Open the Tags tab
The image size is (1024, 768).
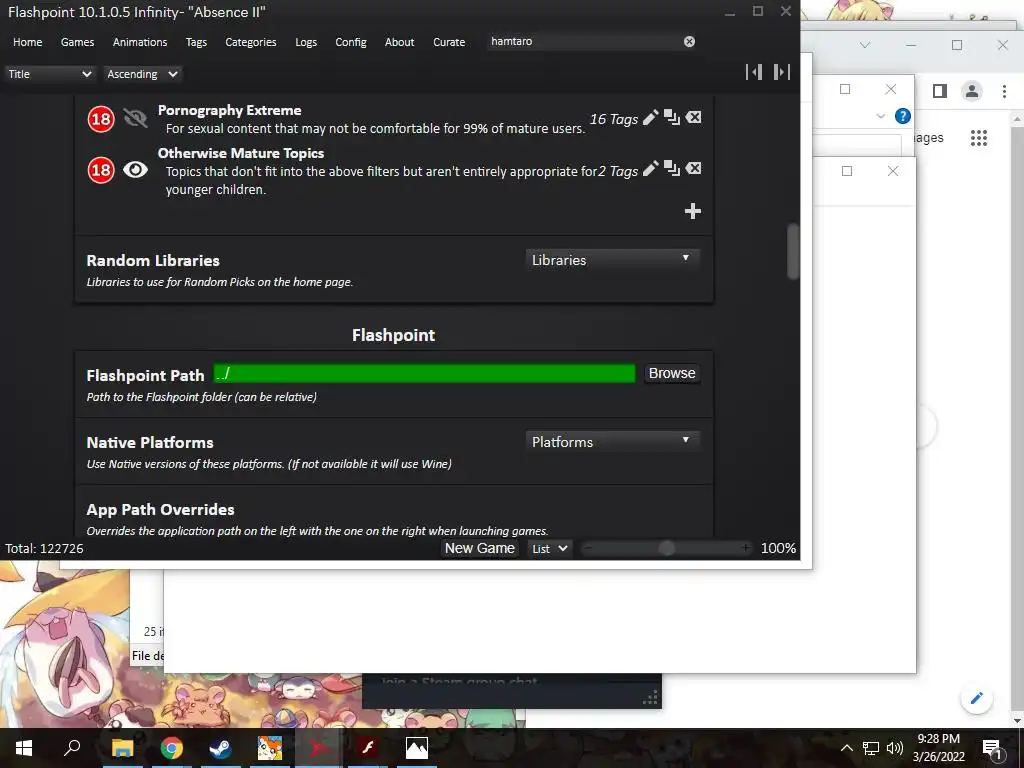(x=196, y=42)
